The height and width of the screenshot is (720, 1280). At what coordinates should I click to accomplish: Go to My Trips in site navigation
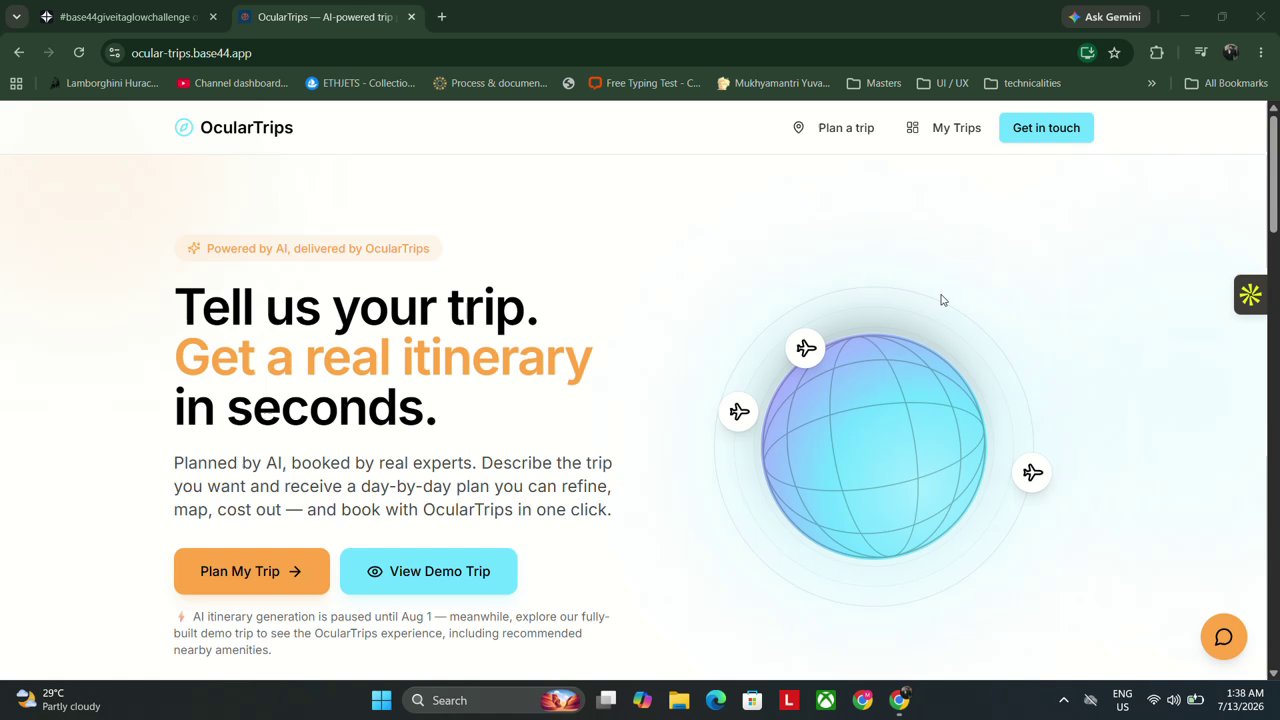point(944,128)
